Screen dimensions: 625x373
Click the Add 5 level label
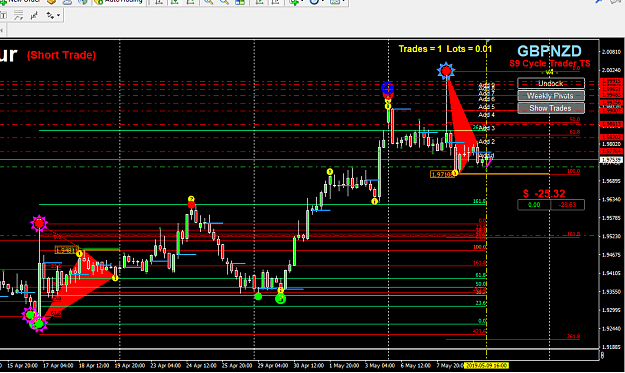click(x=486, y=107)
